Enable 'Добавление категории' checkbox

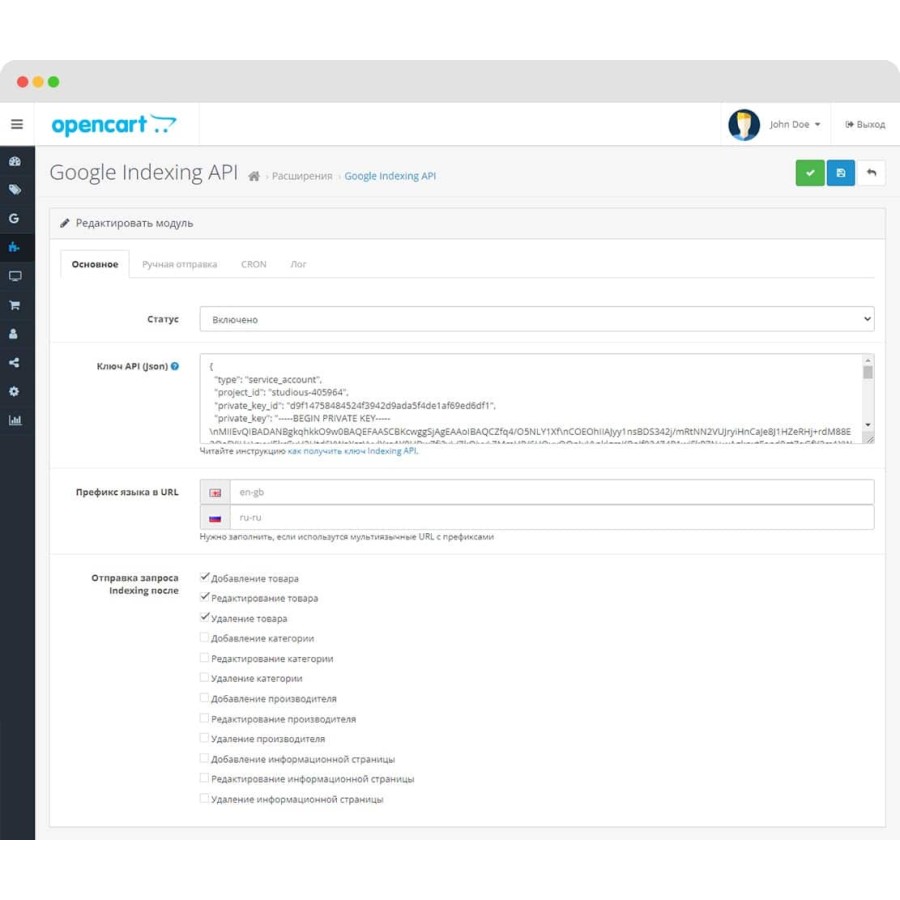204,637
